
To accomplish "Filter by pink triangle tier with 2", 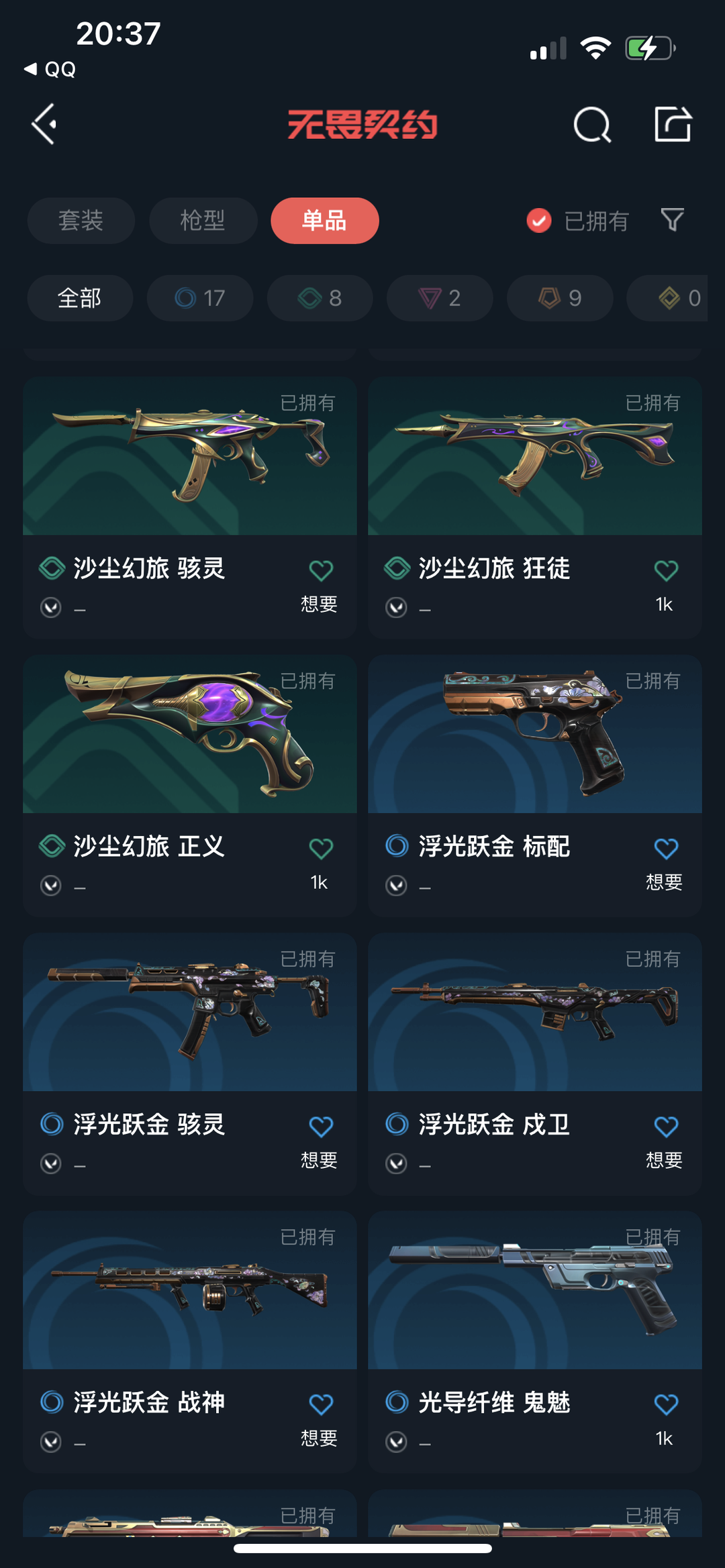I will [x=440, y=298].
